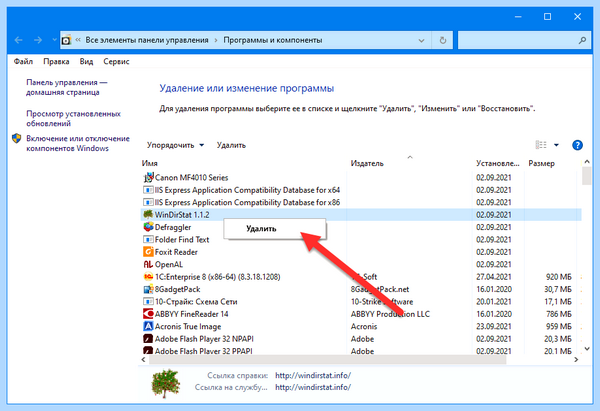Open the Ссылка на службу windirstat.info link
This screenshot has width=600, height=411.
point(313,387)
